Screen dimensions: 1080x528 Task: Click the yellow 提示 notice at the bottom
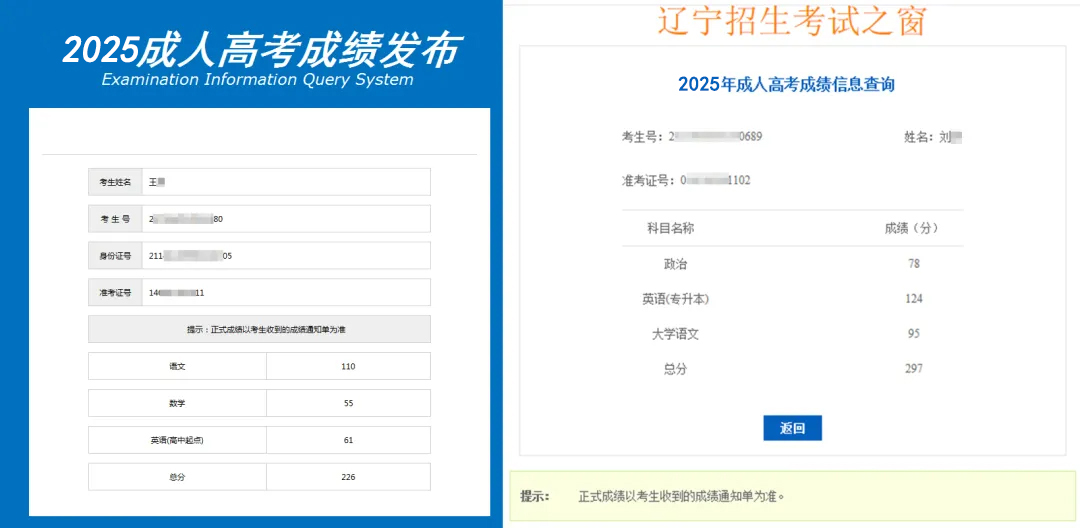click(x=793, y=496)
